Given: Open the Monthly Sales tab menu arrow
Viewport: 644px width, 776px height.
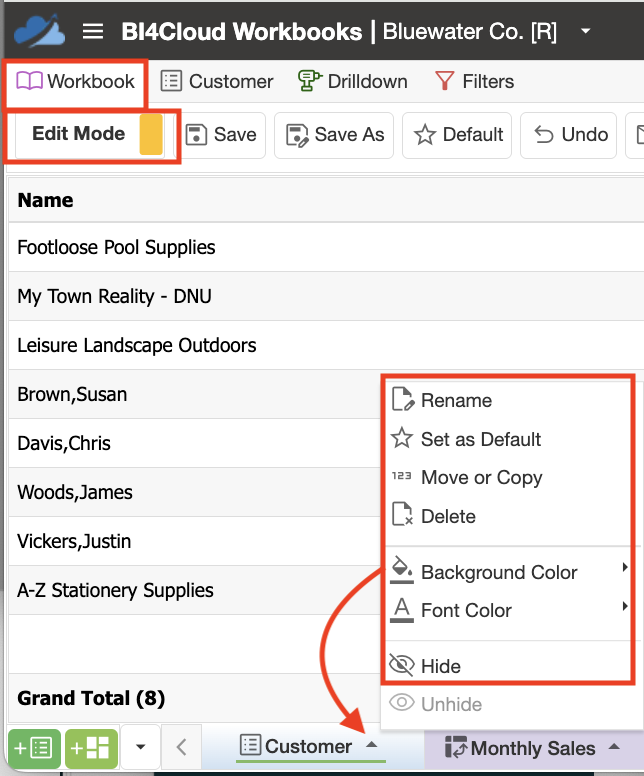Looking at the screenshot, I should click(x=614, y=746).
